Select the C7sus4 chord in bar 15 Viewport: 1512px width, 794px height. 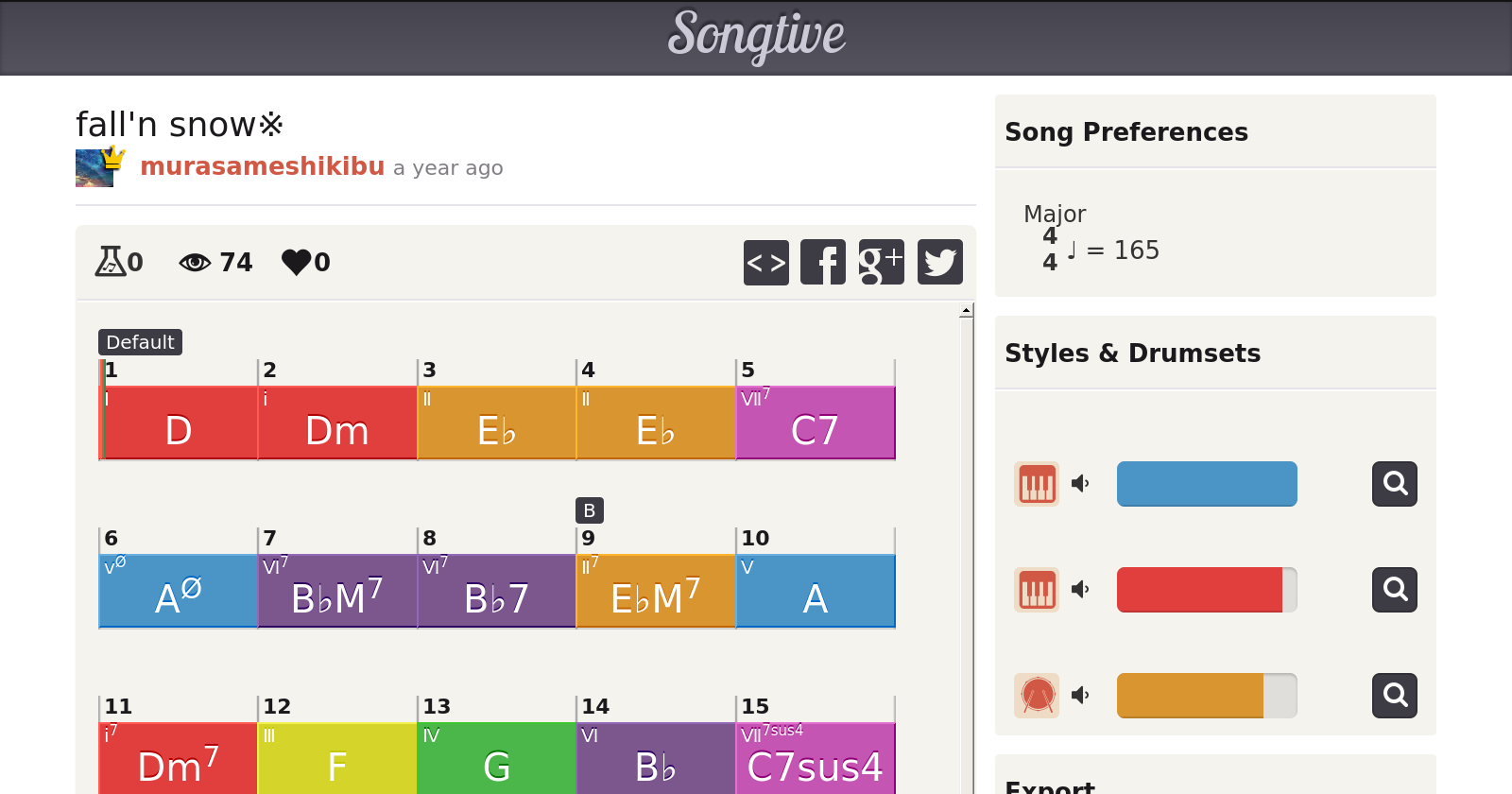[x=815, y=759]
